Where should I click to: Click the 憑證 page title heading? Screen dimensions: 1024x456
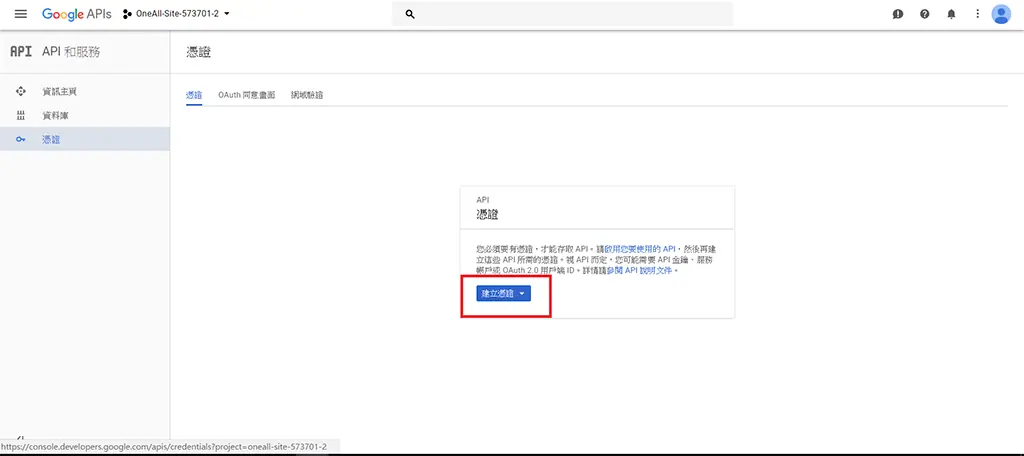tap(199, 52)
